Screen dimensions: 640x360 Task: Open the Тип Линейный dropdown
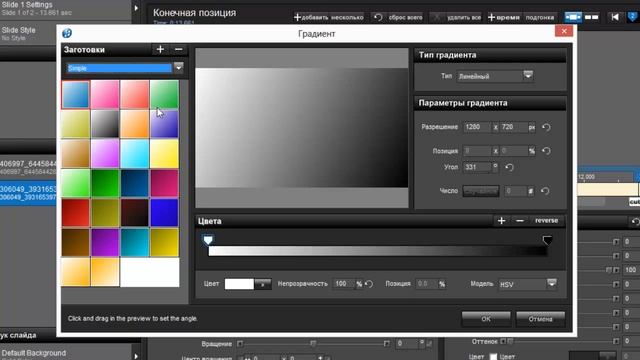click(528, 76)
